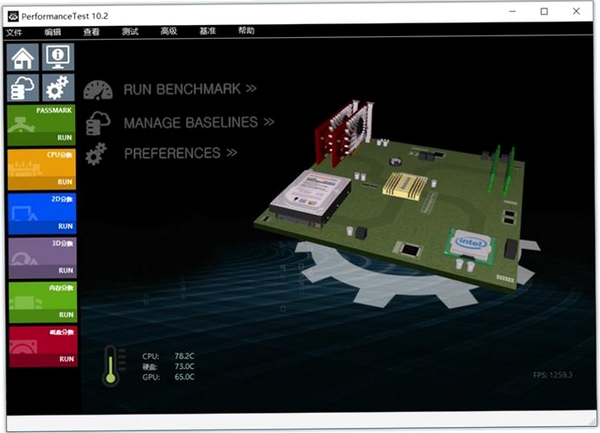
Task: Open the Home screen icon
Action: point(23,57)
